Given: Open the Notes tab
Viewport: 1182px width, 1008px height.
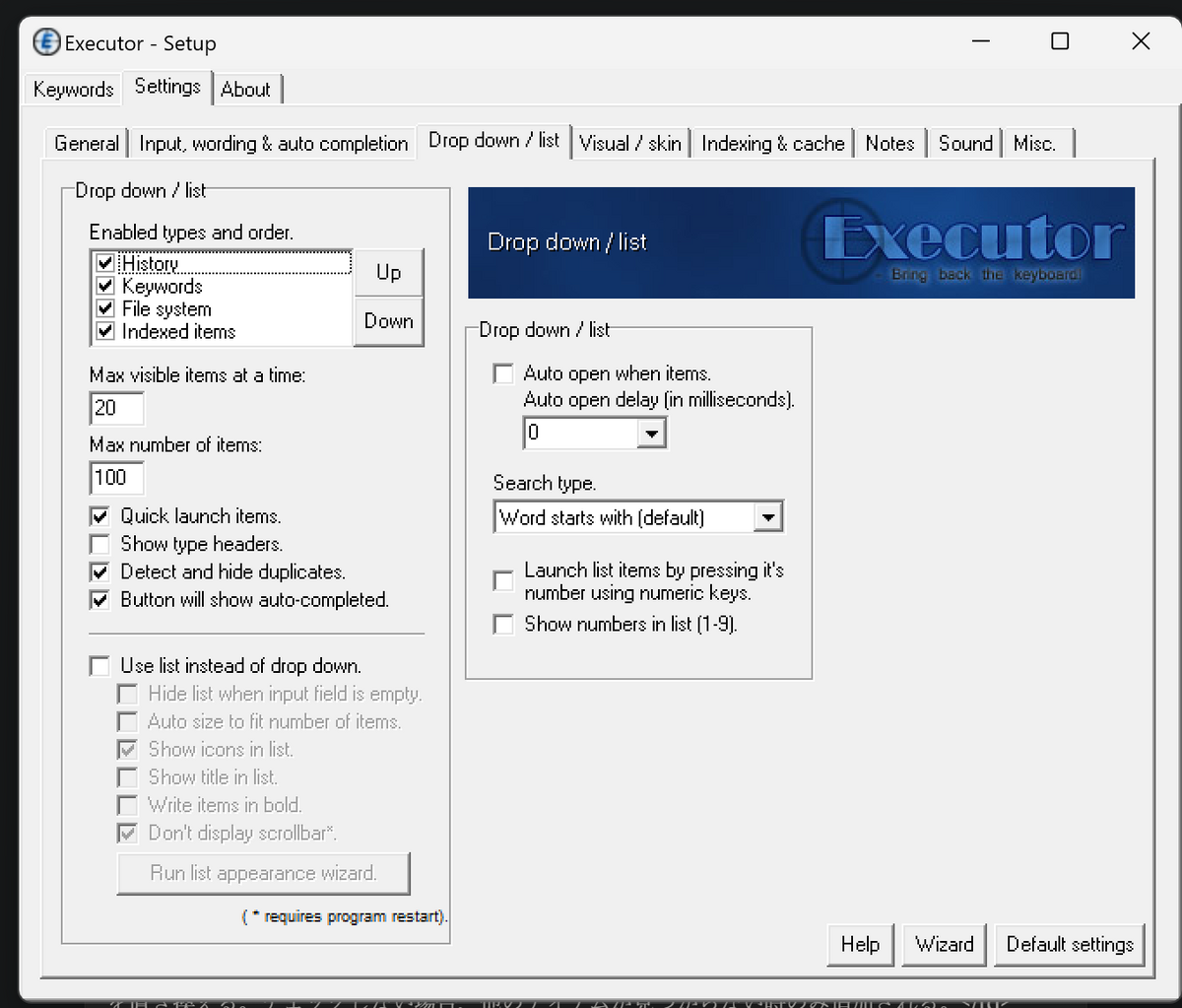Looking at the screenshot, I should [x=890, y=143].
